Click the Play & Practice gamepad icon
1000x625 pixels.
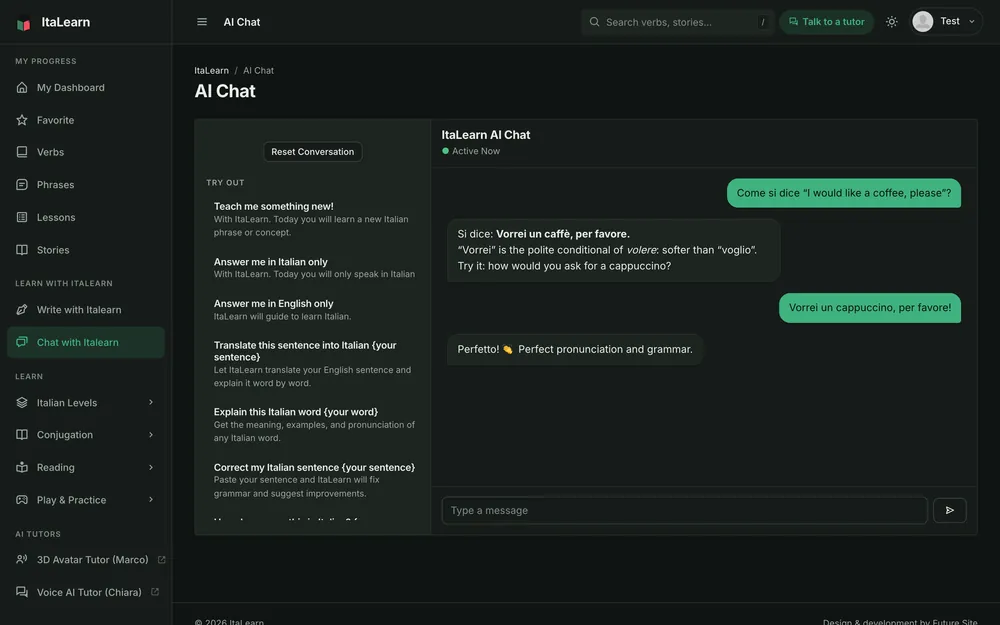tap(22, 499)
